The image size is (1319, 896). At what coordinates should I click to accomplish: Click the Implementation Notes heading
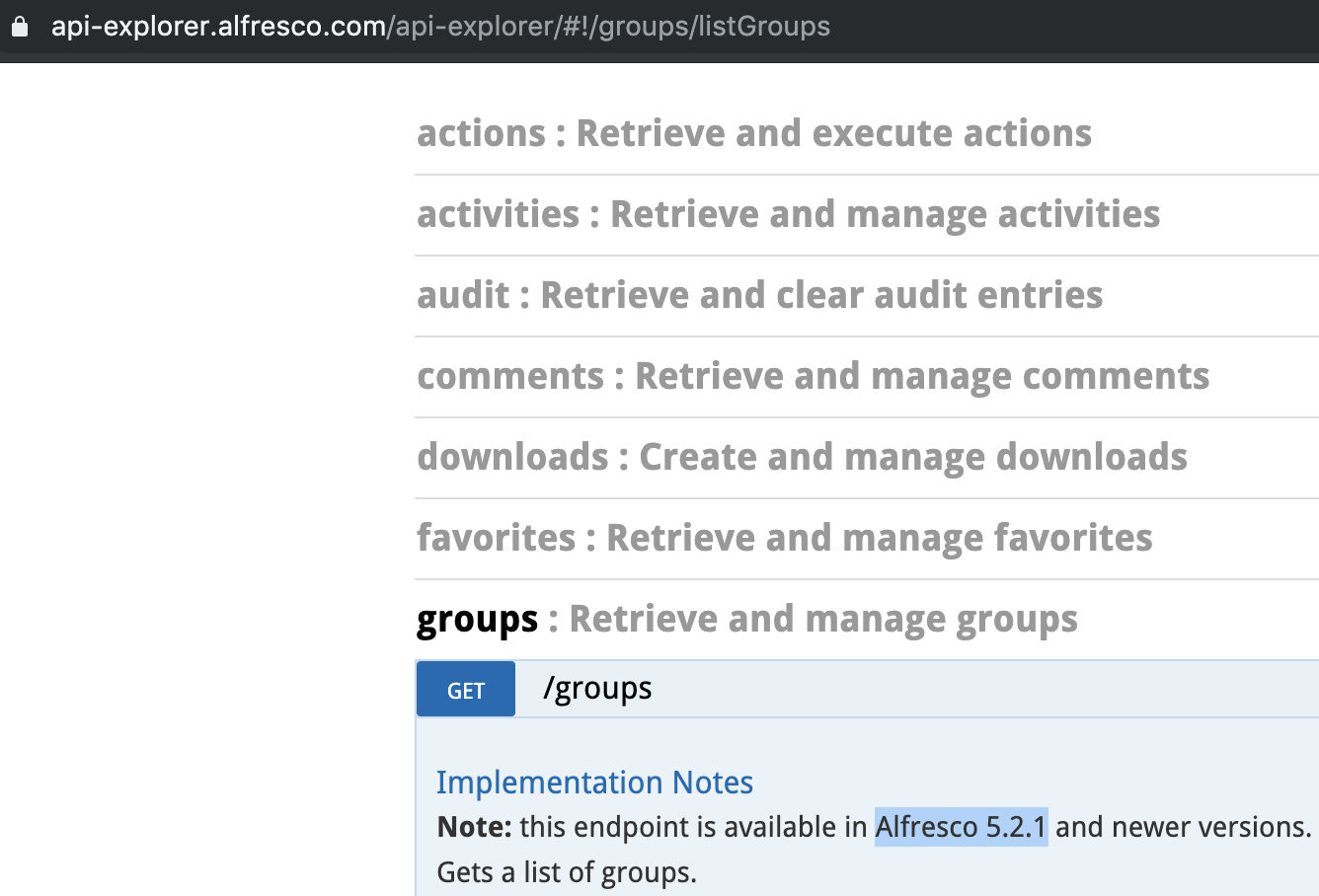point(594,782)
